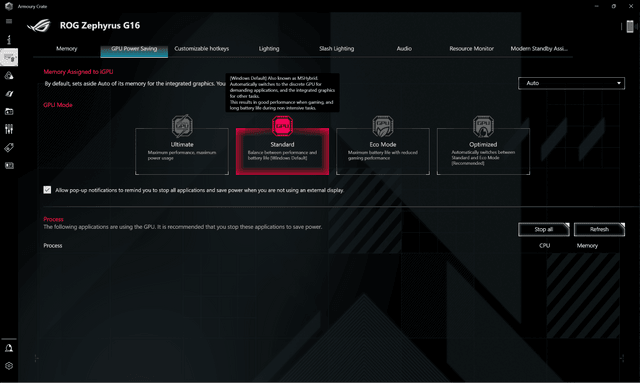Open the settings gear icon in sidebar
640x383 pixels.
click(9, 366)
